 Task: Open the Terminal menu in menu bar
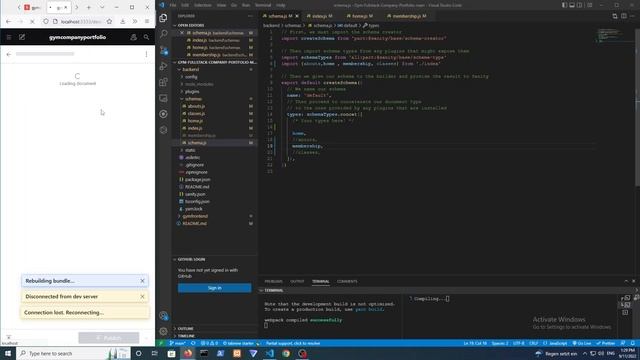(x=263, y=5)
